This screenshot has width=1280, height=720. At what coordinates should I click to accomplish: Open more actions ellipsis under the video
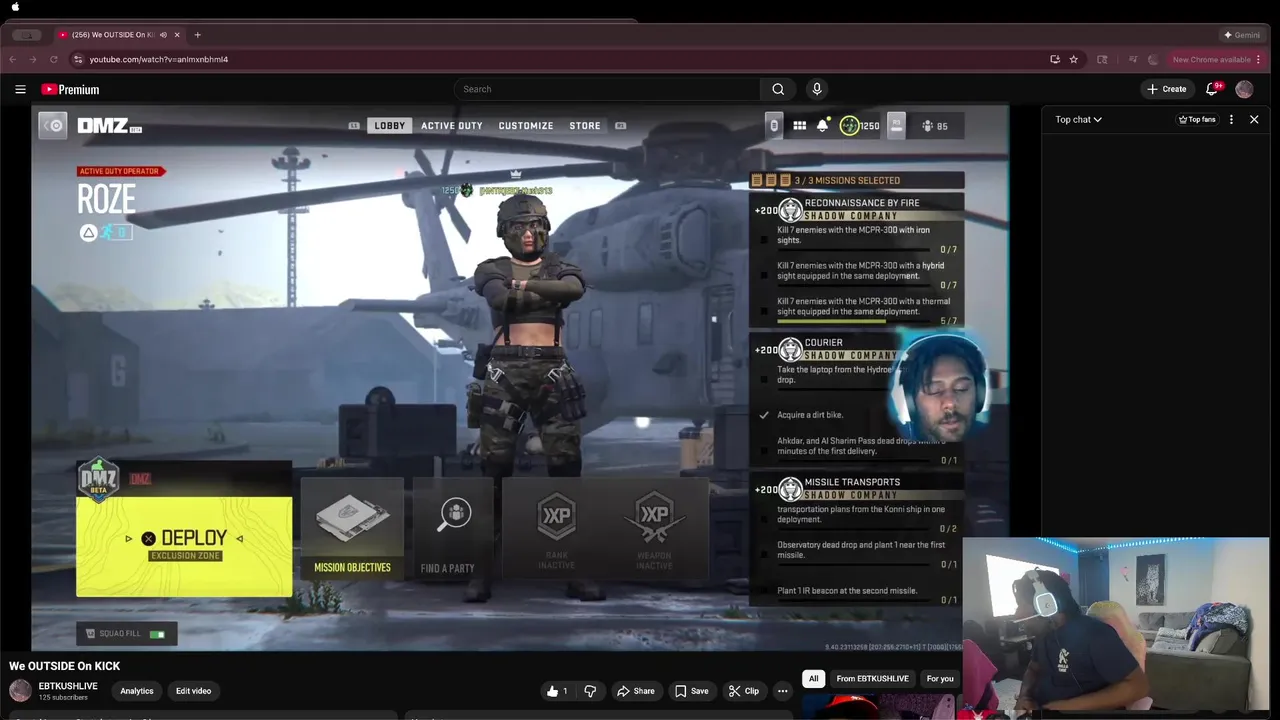[x=783, y=691]
